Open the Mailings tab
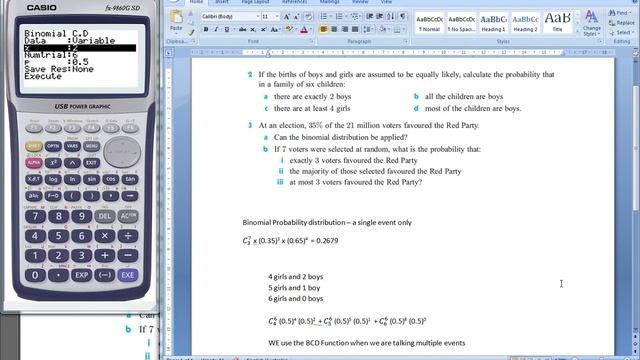The width and height of the screenshot is (640, 360). point(329,2)
